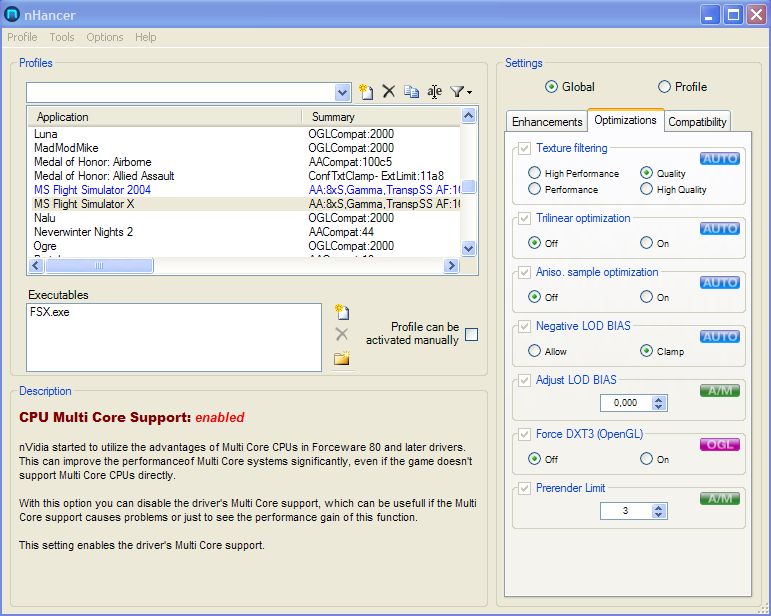Viewport: 771px width, 616px height.
Task: Turn Force DXT3 (OpenGL) On
Action: tap(646, 459)
